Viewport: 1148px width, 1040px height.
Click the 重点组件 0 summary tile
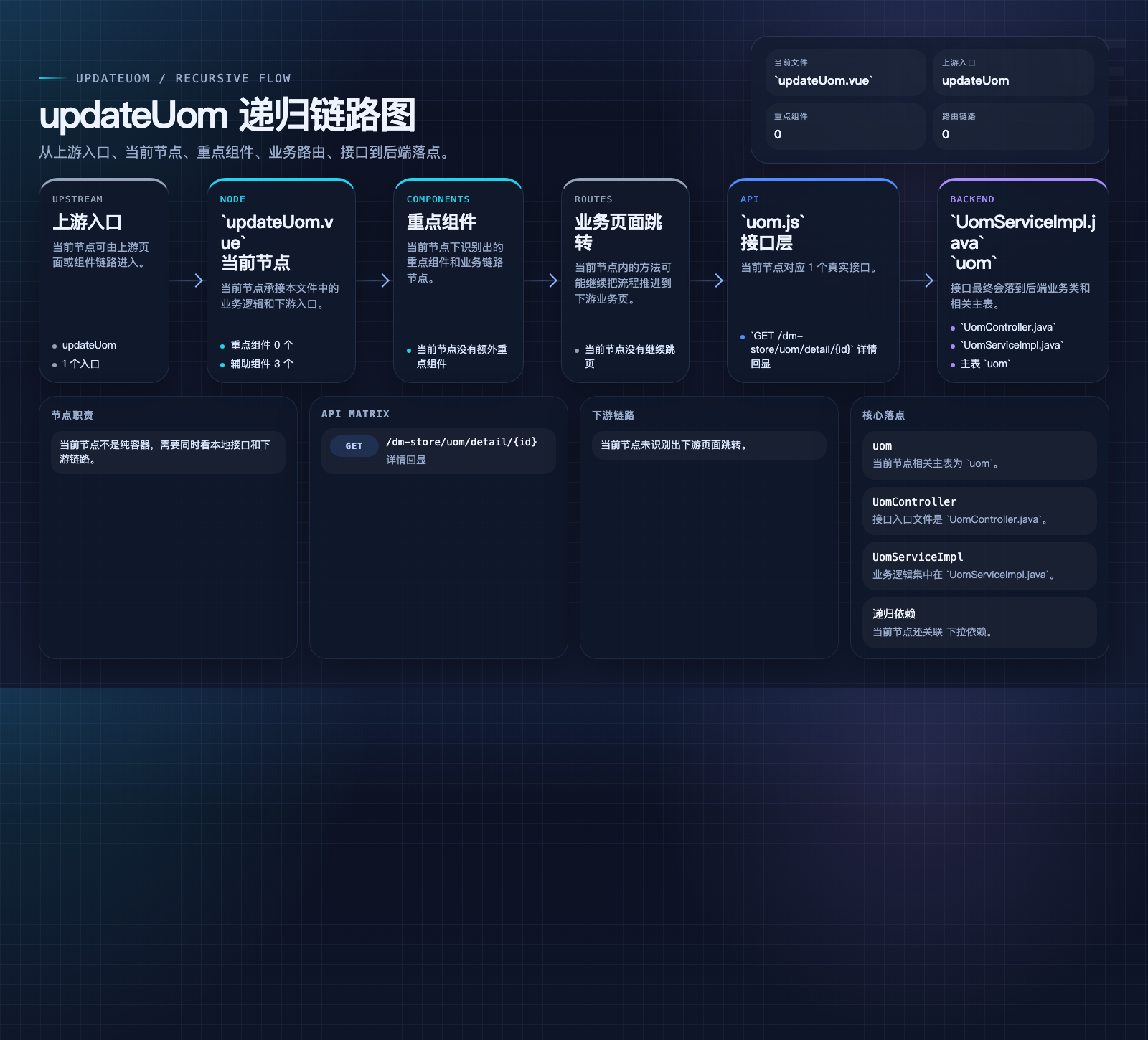(x=846, y=126)
